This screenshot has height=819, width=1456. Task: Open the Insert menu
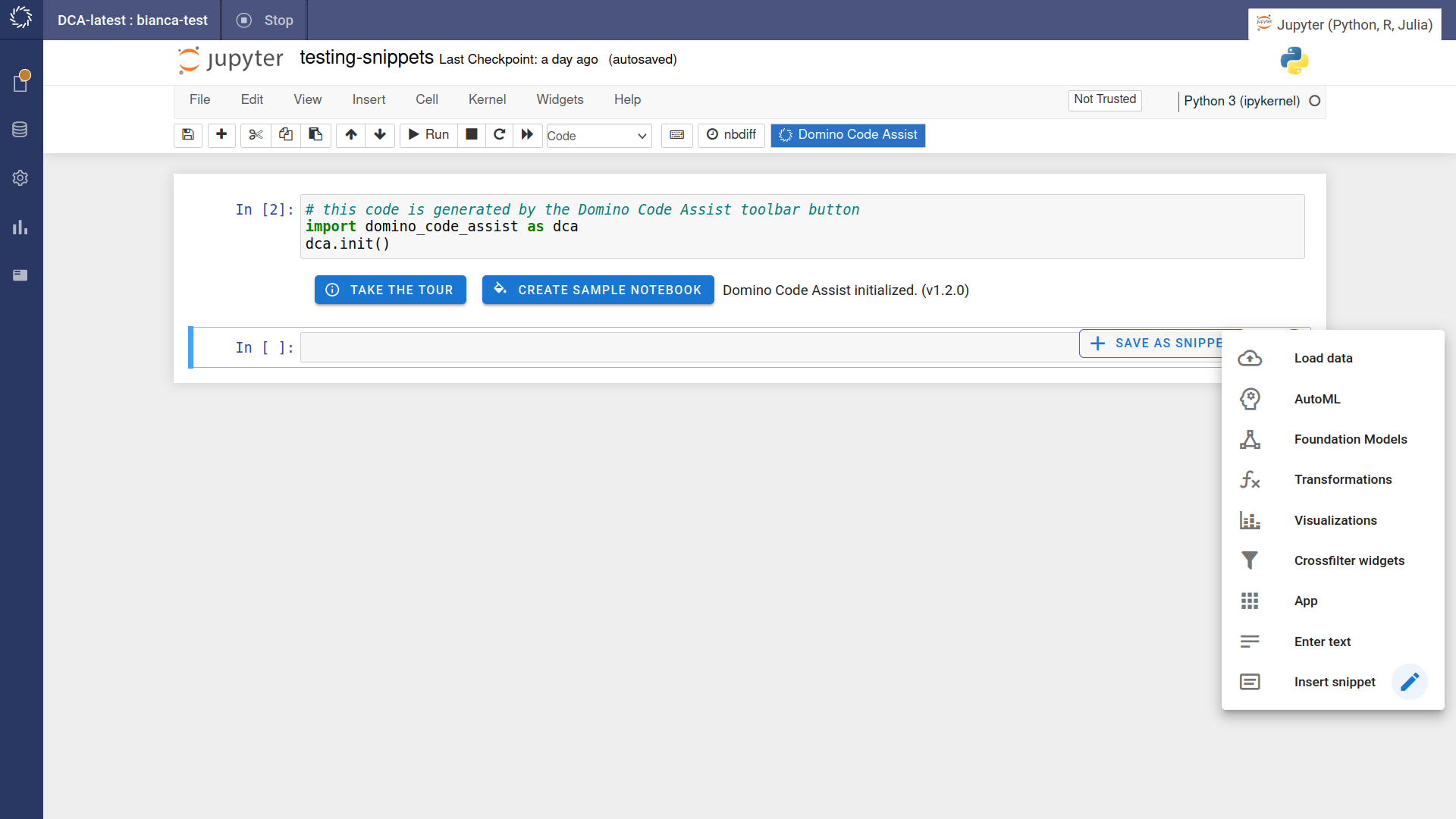coord(369,100)
